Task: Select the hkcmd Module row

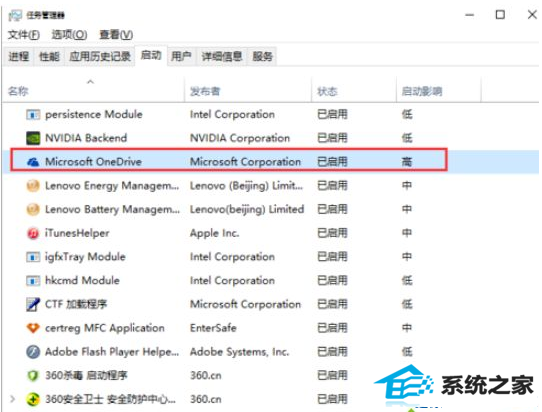Action: 271,281
